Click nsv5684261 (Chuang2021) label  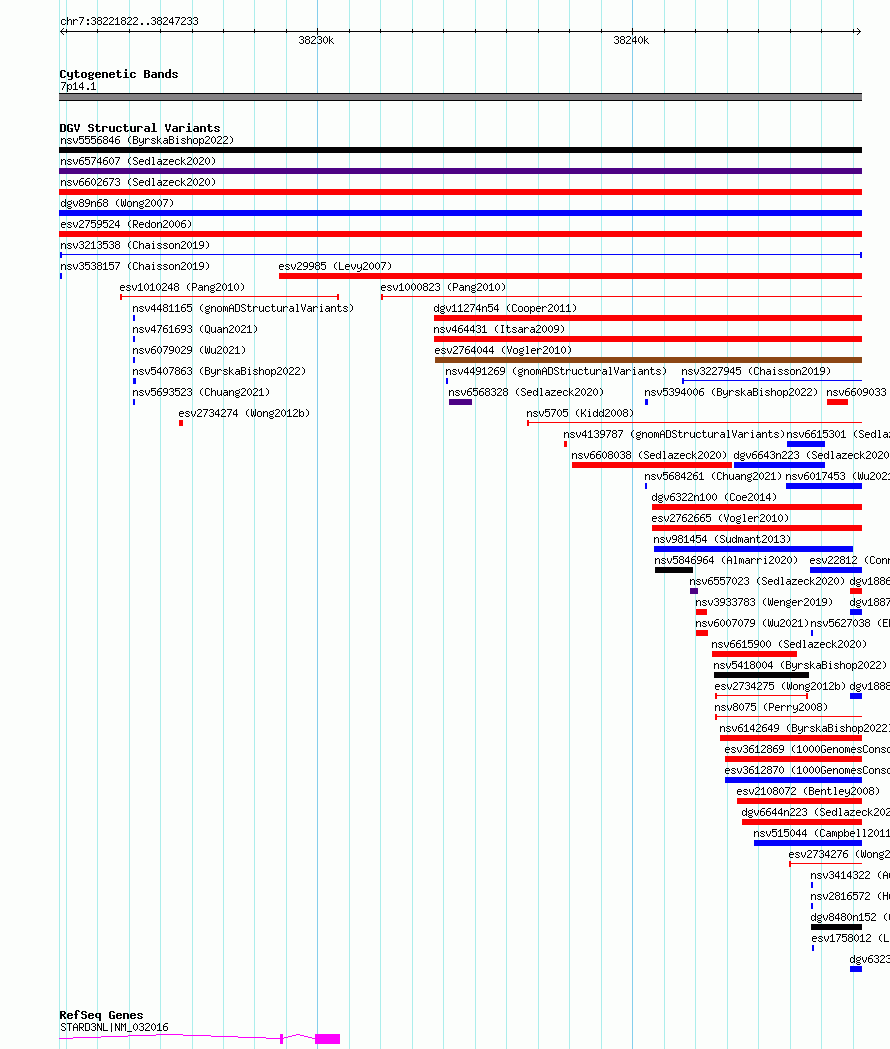713,476
